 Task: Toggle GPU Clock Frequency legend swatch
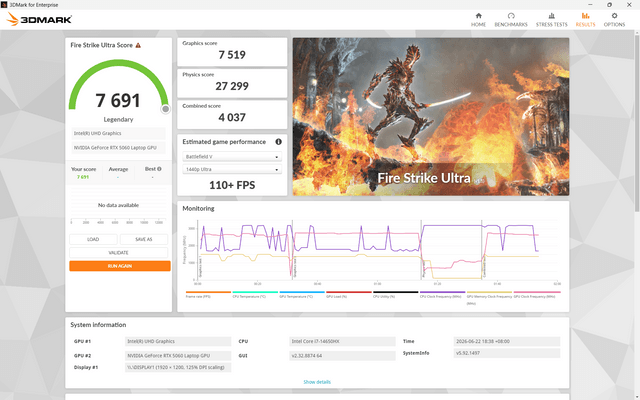pos(537,292)
